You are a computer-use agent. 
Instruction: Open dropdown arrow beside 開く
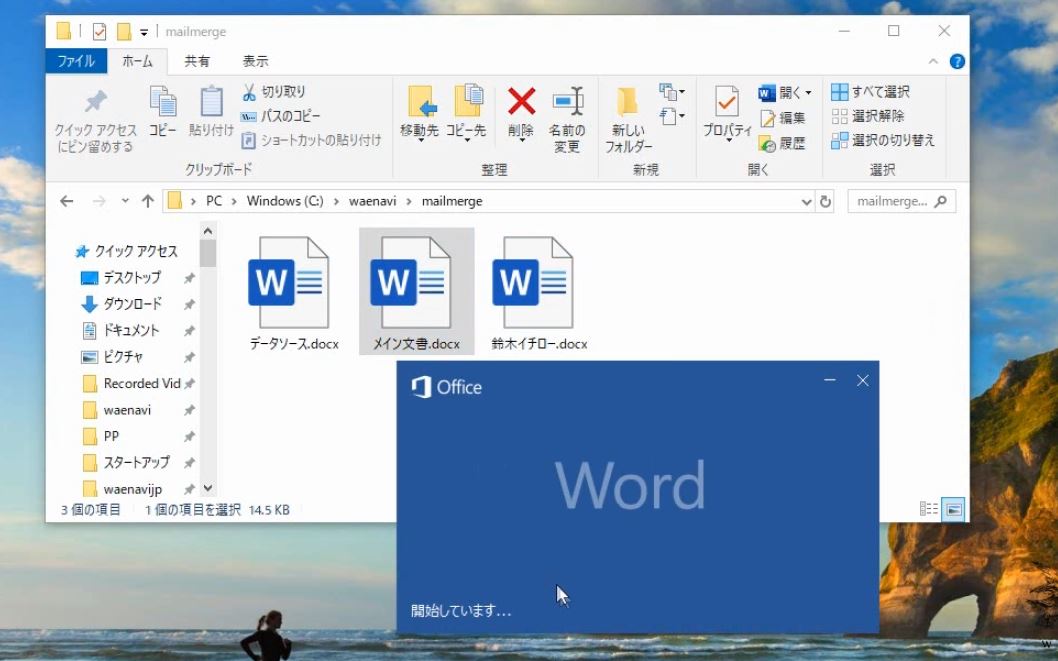pos(808,92)
